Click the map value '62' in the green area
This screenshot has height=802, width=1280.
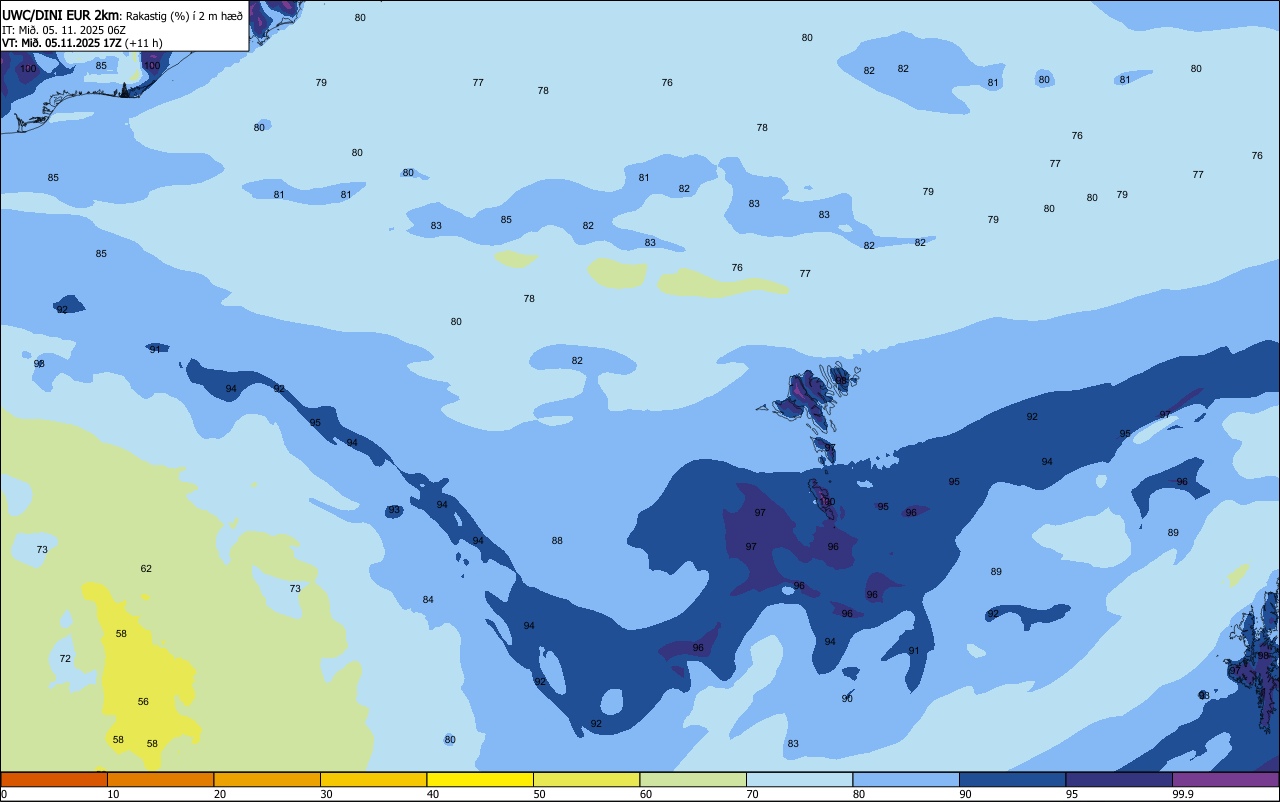146,569
